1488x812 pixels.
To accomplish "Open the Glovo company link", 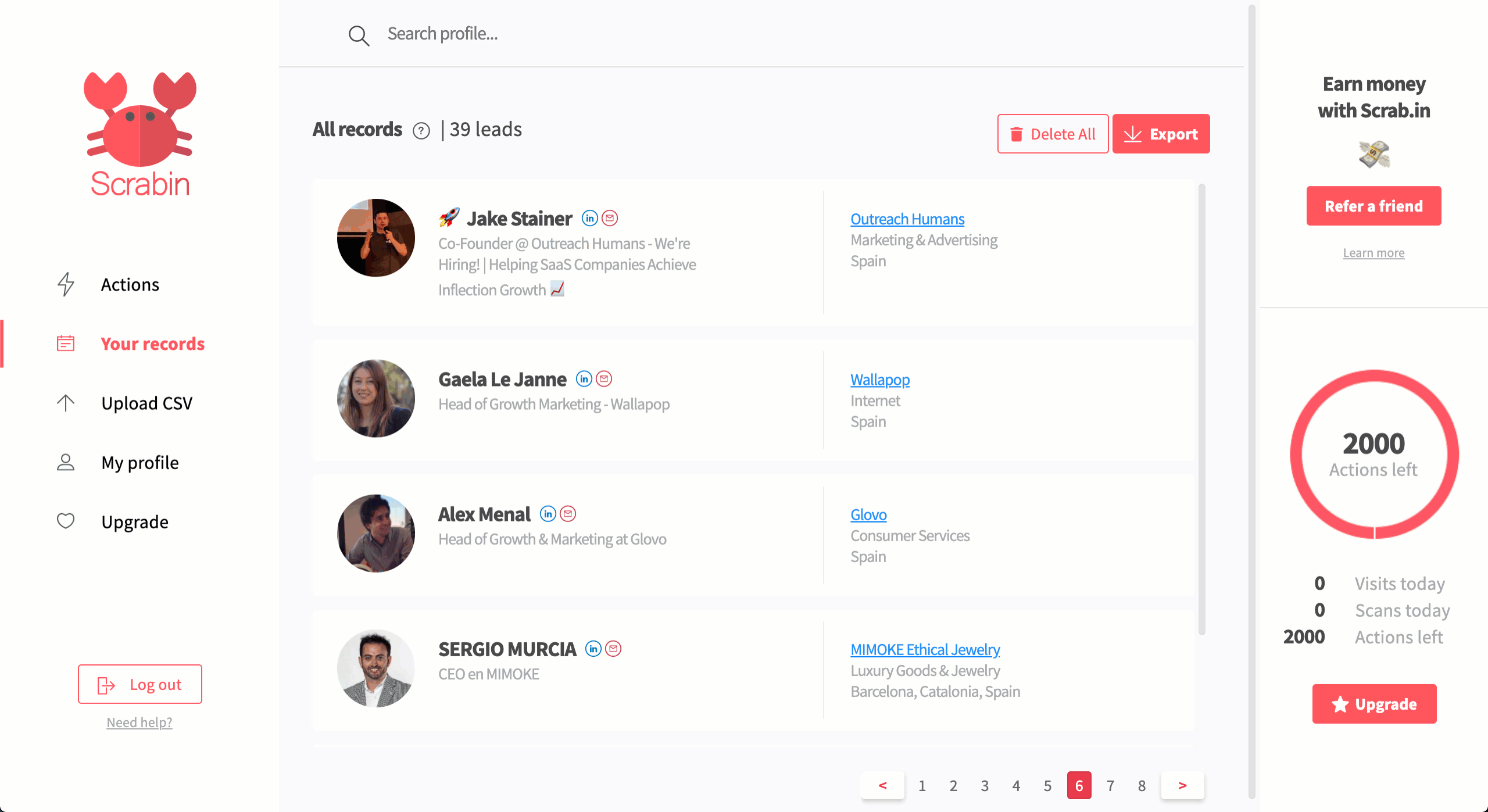I will pos(868,514).
